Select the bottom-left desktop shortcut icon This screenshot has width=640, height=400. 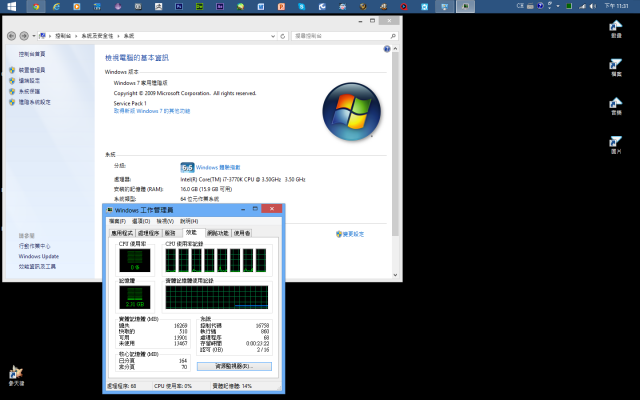pos(16,376)
